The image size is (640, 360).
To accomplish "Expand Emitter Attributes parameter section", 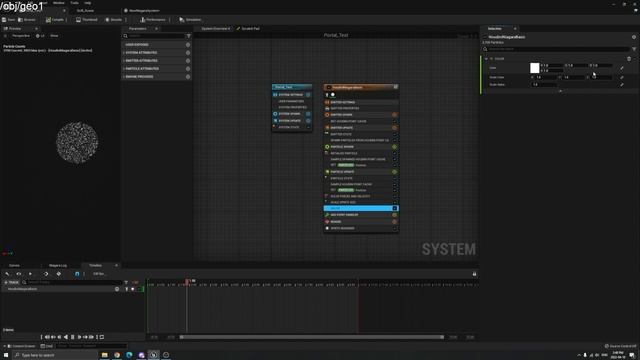I will [x=124, y=61].
